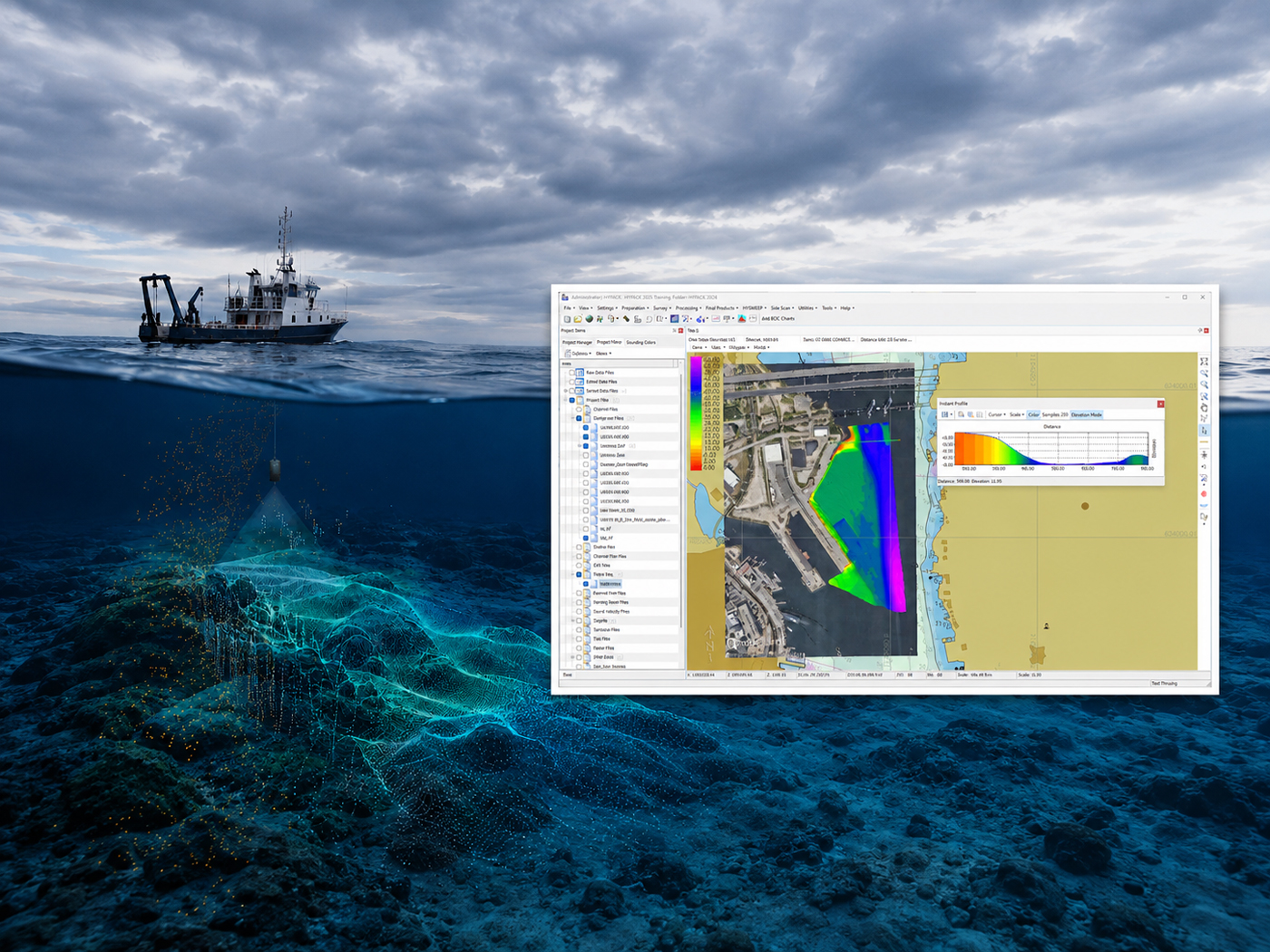Screen dimensions: 1270x952
Task: Click the colored sounding surface on the map
Action: tap(860, 515)
